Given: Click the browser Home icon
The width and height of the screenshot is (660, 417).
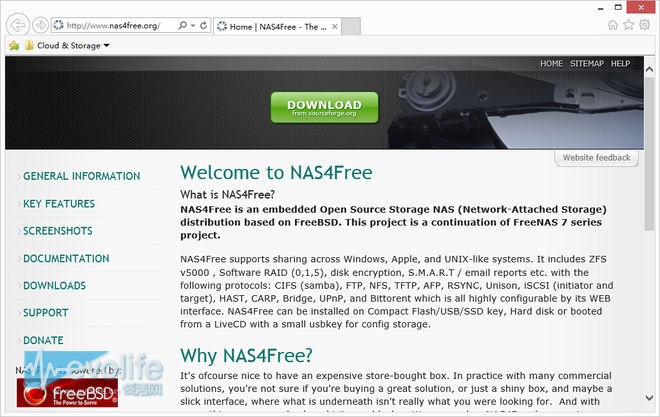Looking at the screenshot, I should click(x=613, y=25).
